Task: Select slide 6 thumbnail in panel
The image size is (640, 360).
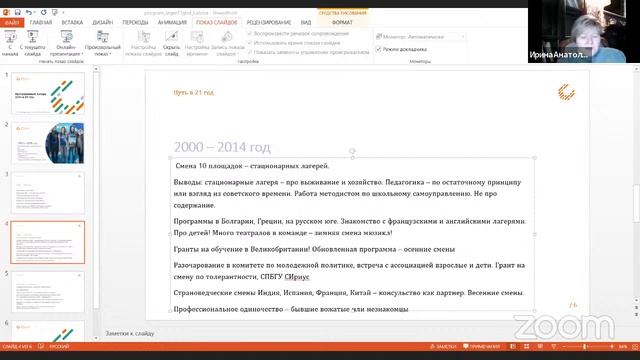Action: [x=48, y=331]
